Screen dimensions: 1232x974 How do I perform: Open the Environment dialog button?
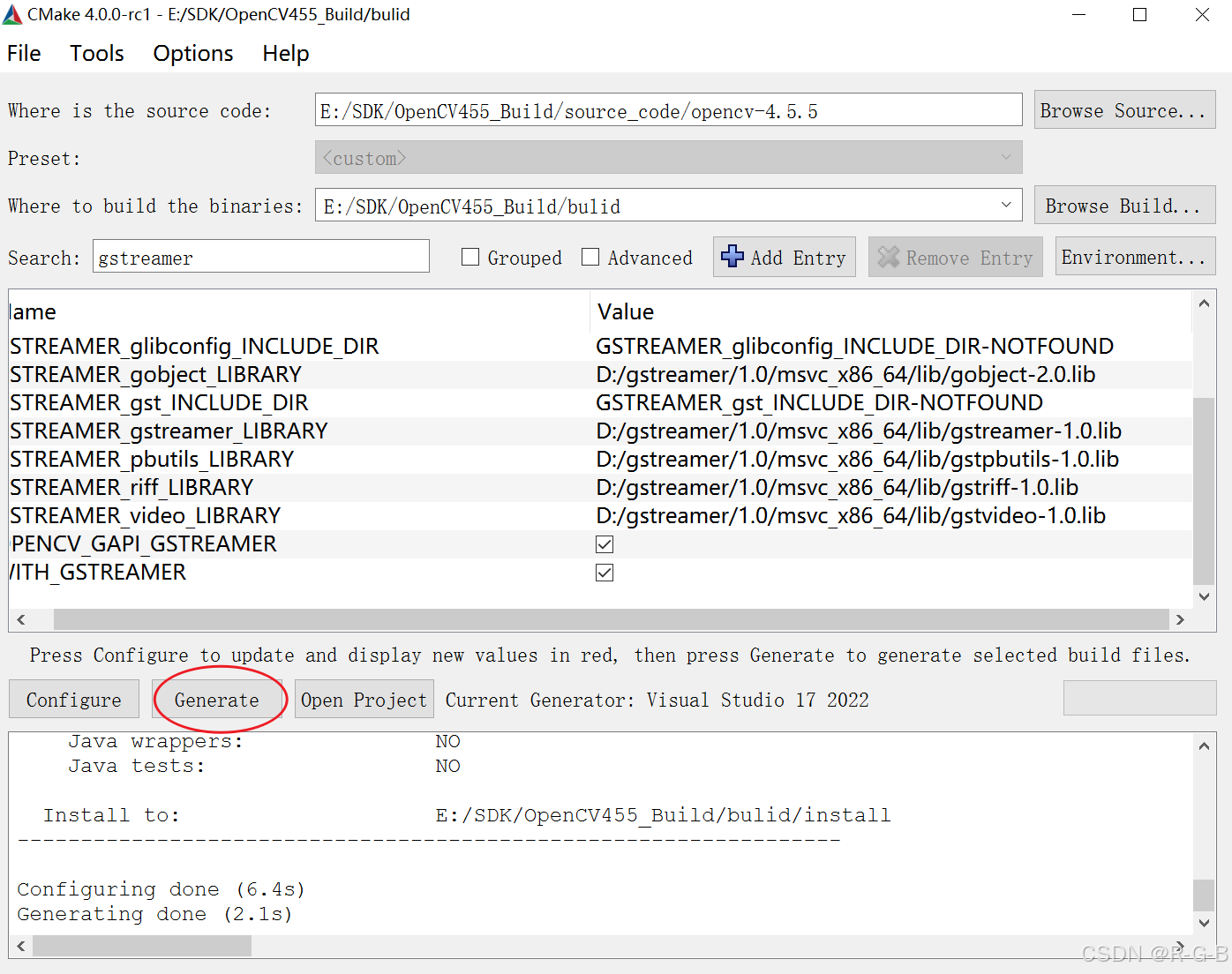1135,257
